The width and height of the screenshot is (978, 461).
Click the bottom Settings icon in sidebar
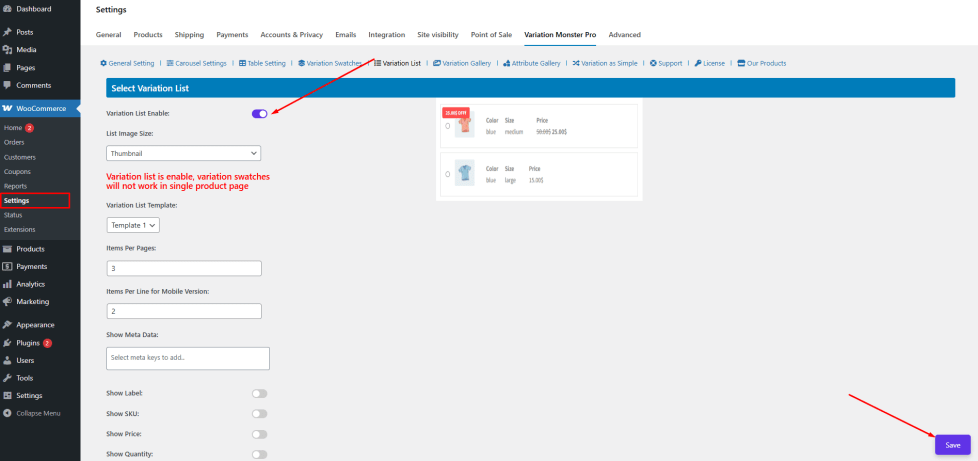click(x=7, y=395)
